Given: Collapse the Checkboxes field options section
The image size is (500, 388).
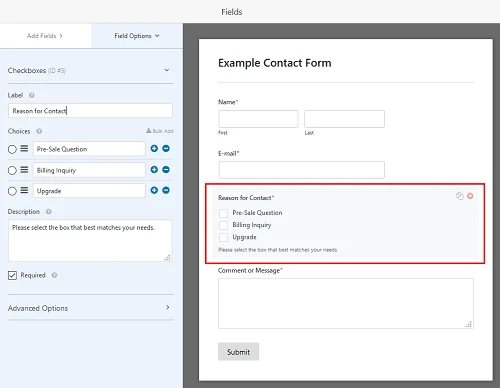Looking at the screenshot, I should point(167,70).
